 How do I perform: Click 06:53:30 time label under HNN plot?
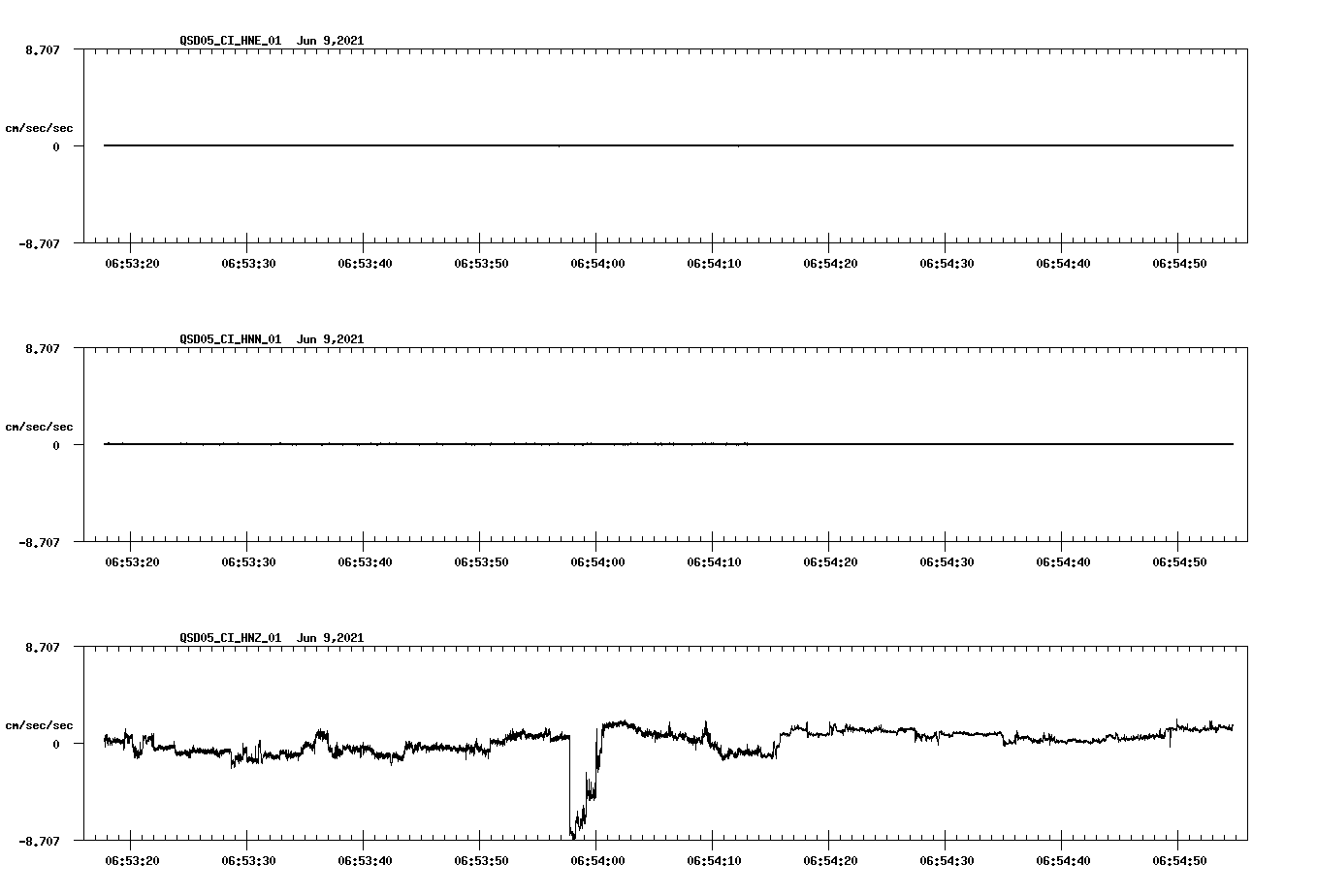tap(248, 561)
